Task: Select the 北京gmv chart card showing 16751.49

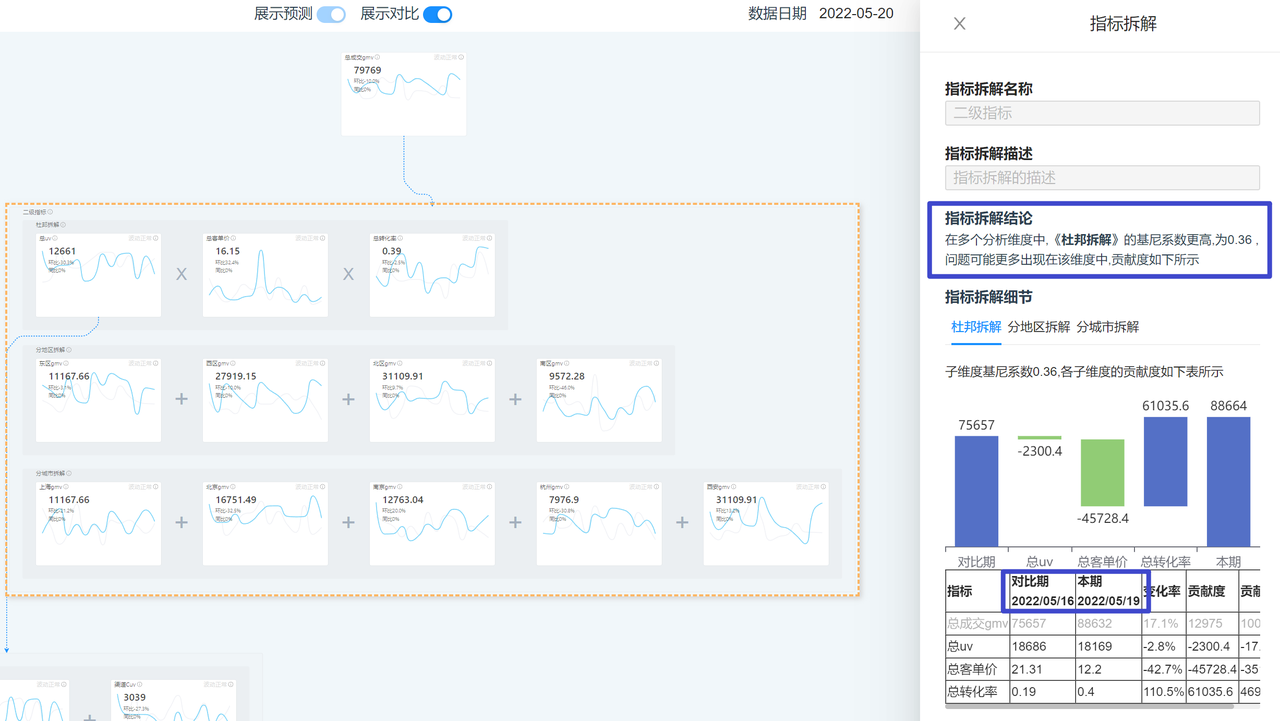Action: click(x=265, y=523)
